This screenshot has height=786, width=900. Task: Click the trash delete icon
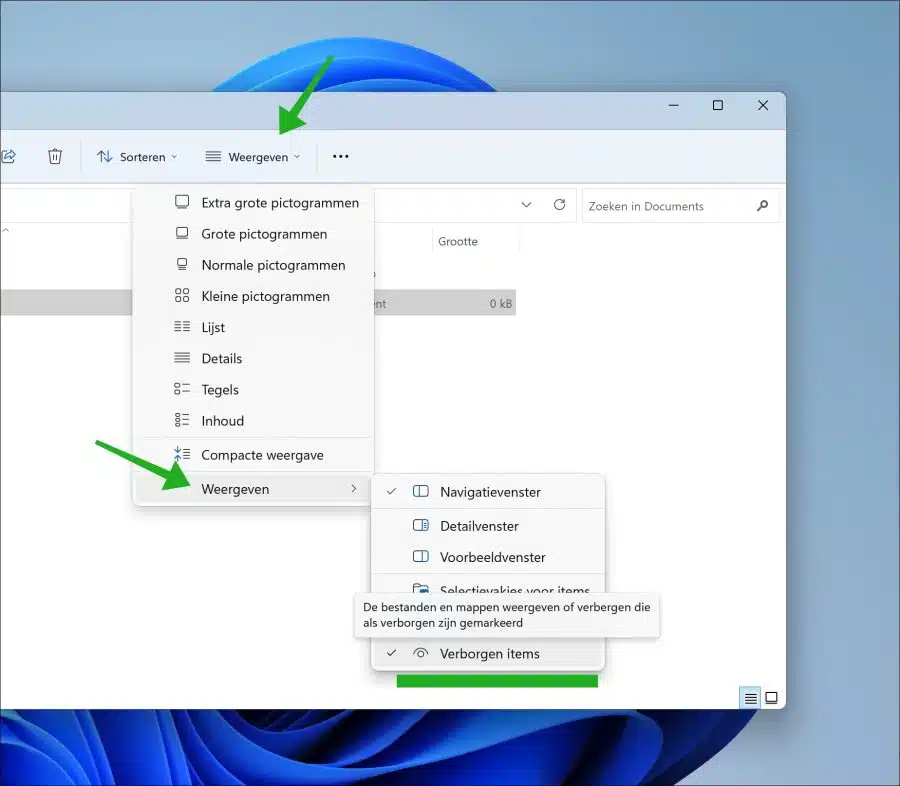coord(55,156)
